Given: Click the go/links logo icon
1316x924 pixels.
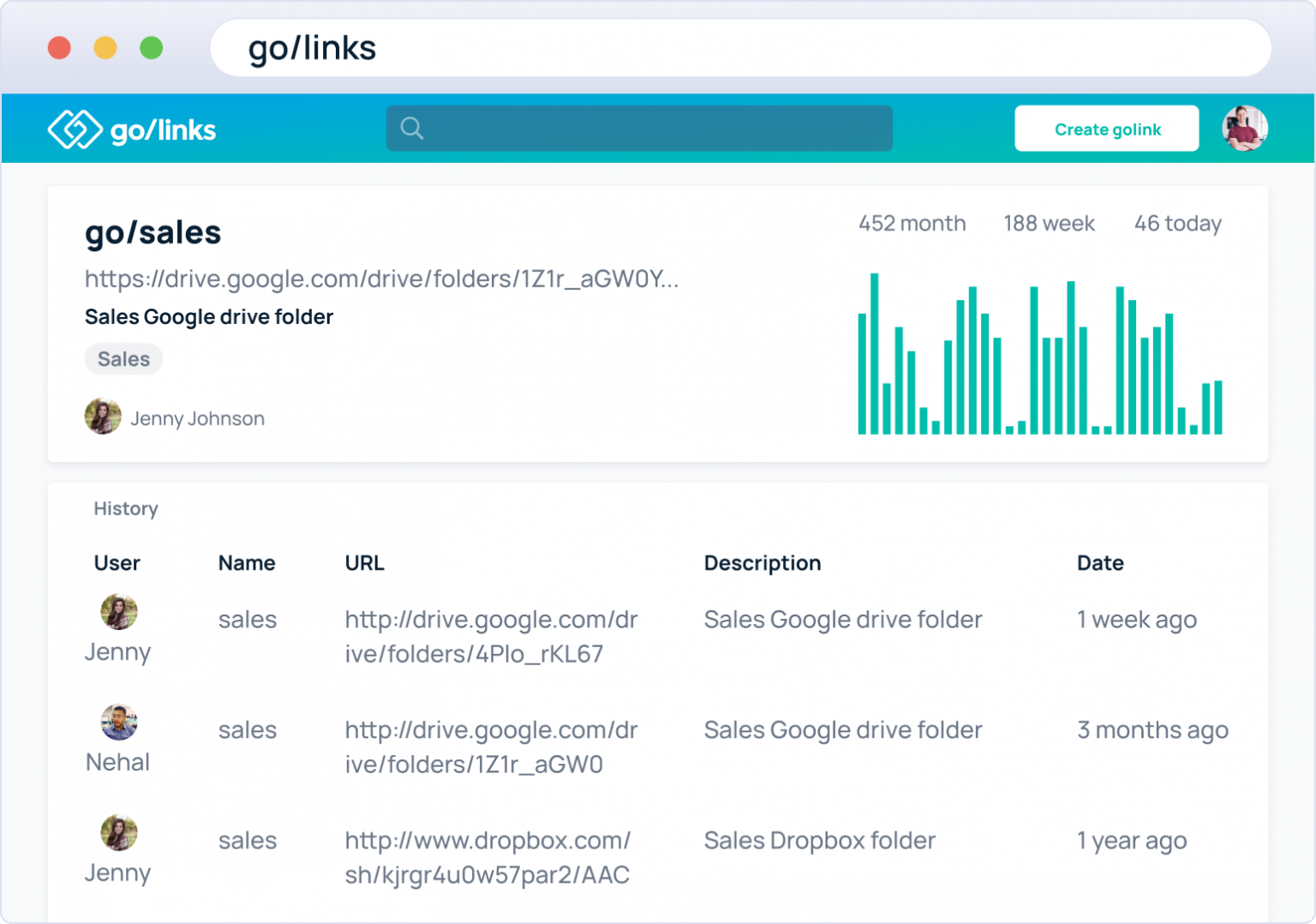Looking at the screenshot, I should pos(75,129).
